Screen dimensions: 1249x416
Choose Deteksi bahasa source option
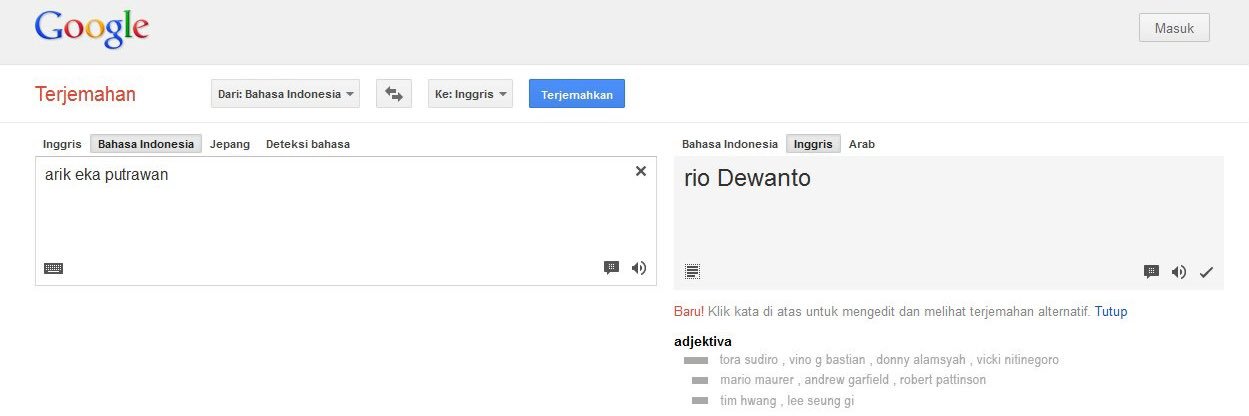pos(308,144)
